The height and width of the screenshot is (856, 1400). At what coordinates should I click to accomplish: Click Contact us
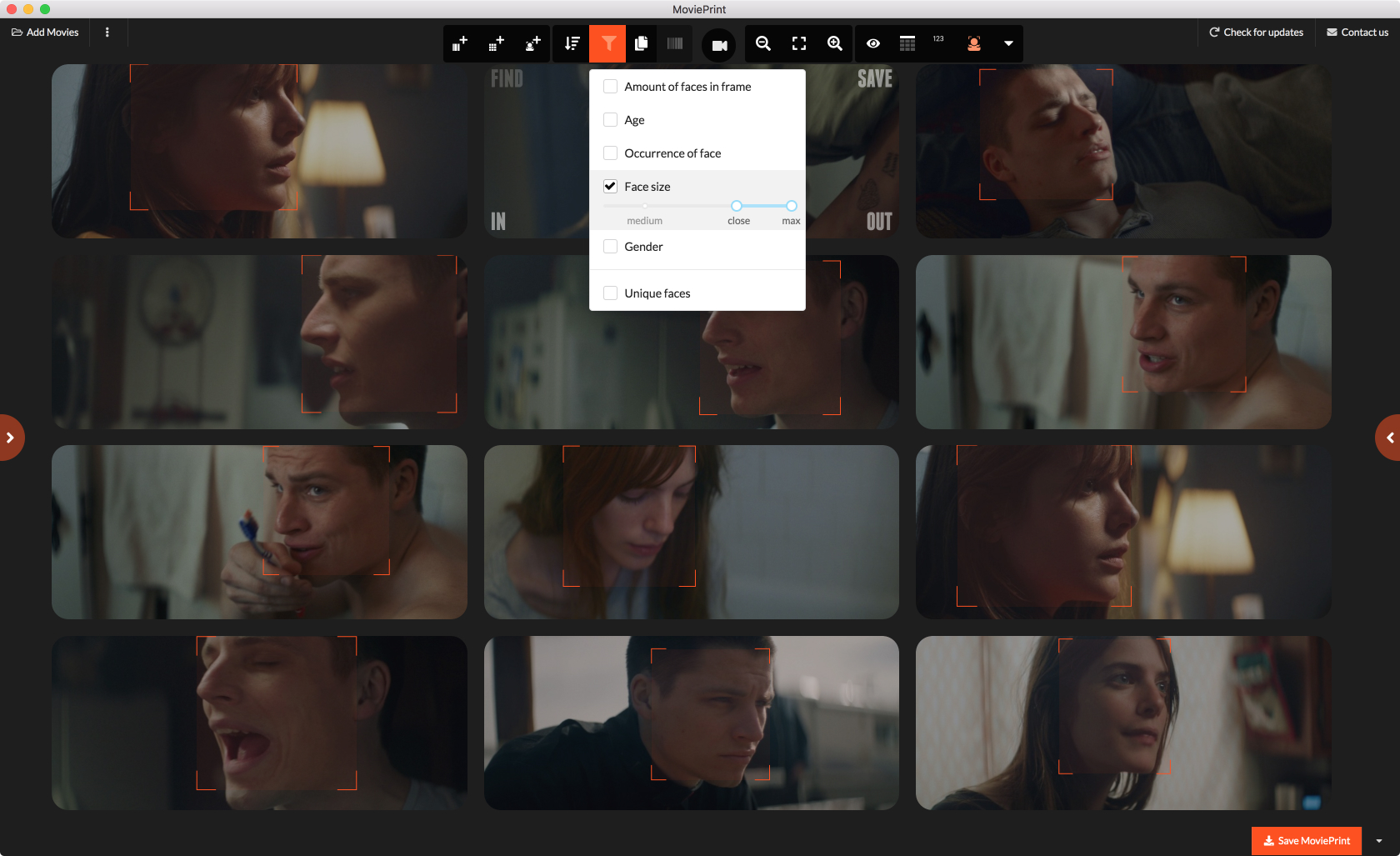click(1357, 33)
